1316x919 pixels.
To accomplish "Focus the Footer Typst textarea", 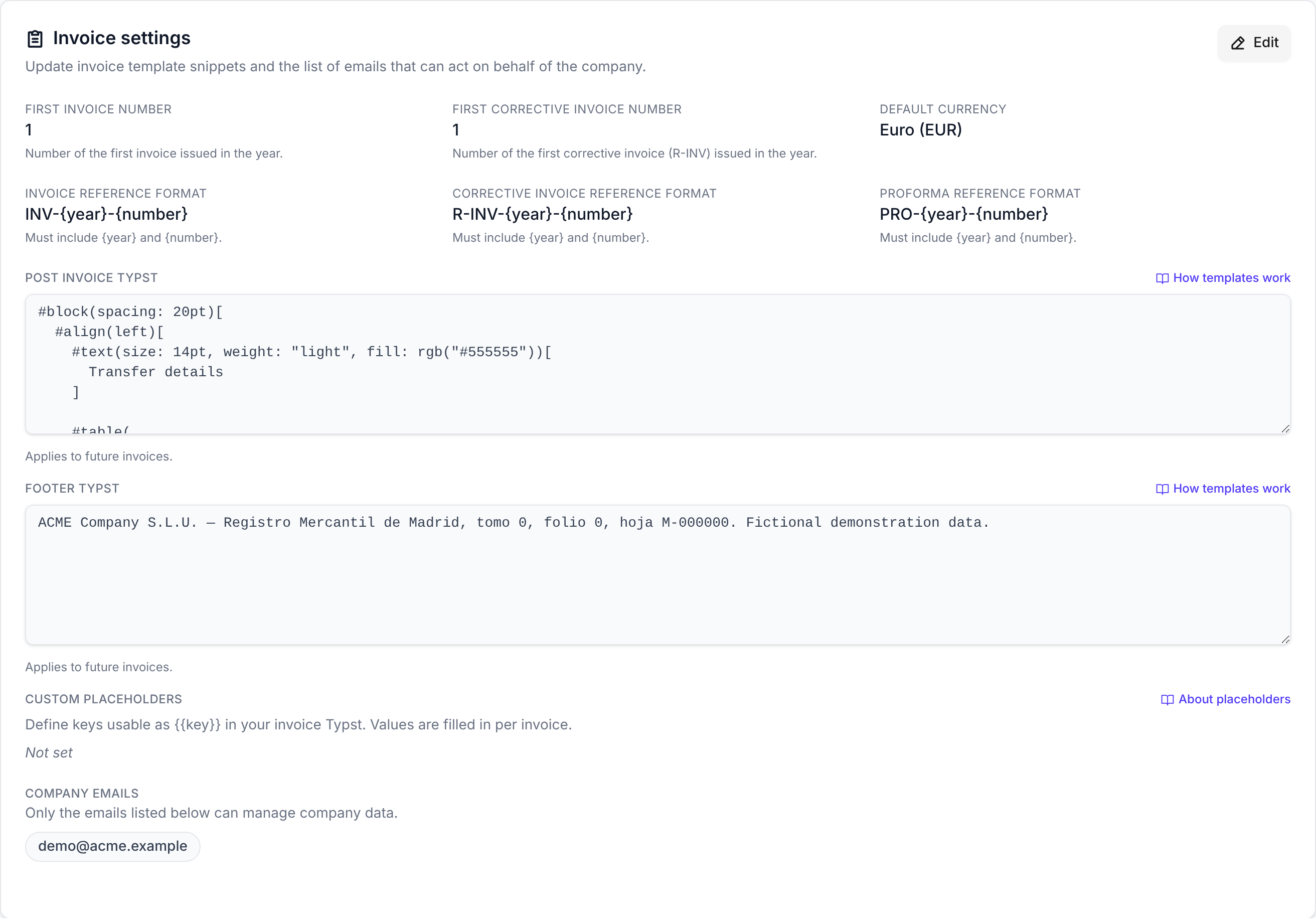I will (657, 574).
